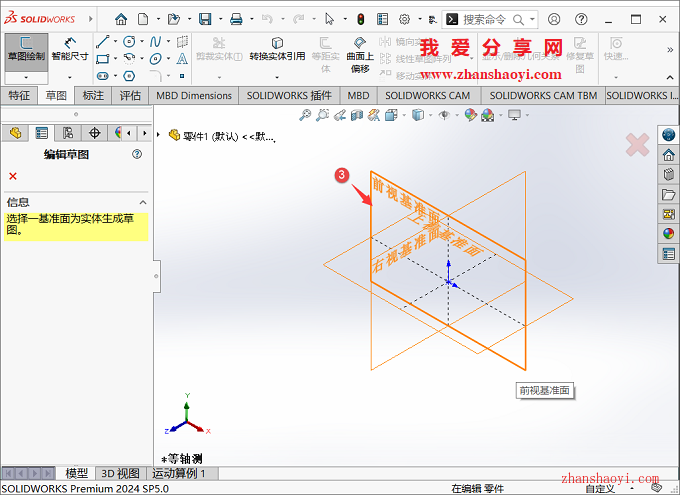Open the PropertyManager panel tab icon
680x495 pixels.
(x=41, y=133)
